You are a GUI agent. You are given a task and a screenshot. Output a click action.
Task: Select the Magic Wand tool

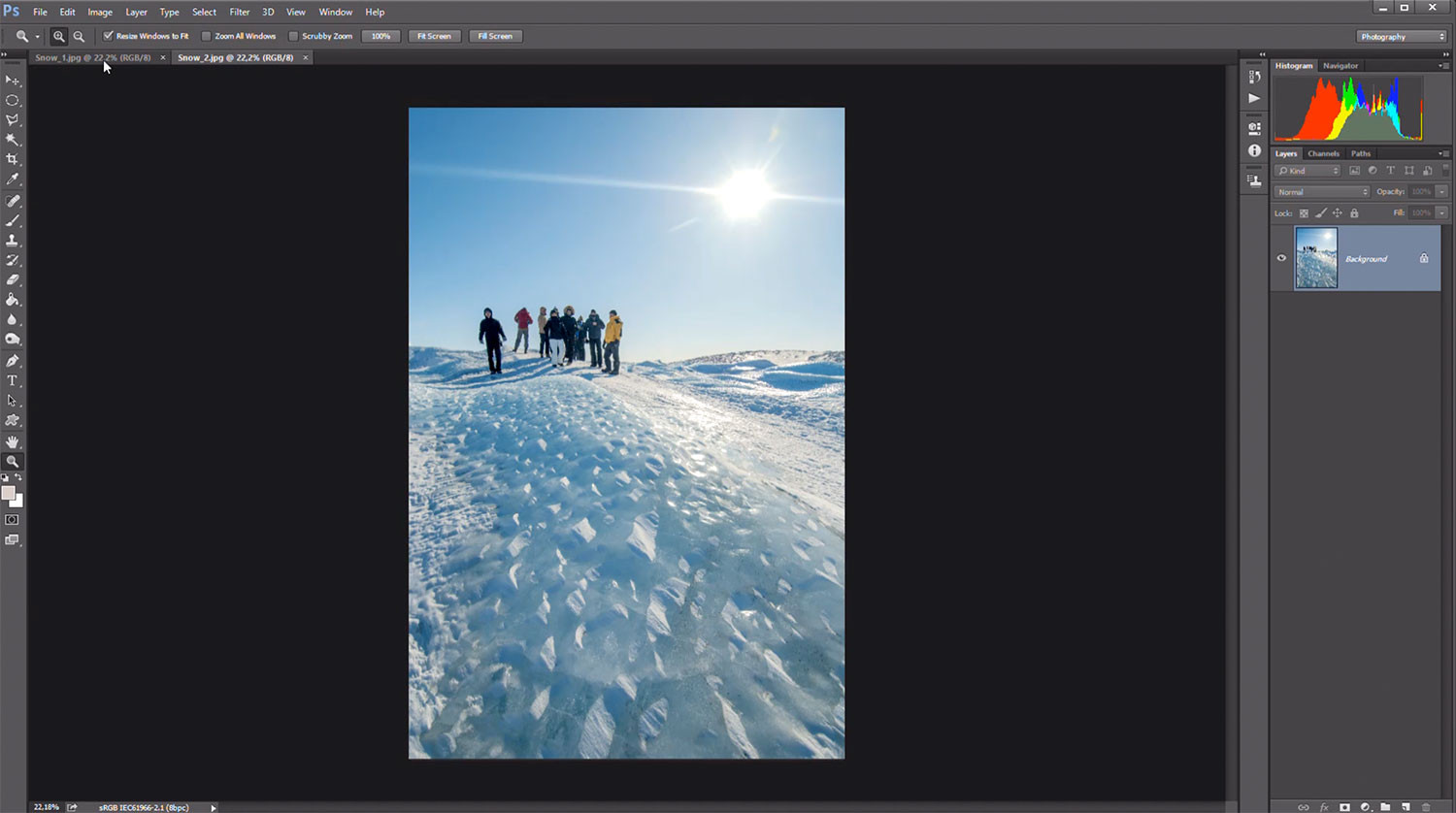[x=13, y=140]
